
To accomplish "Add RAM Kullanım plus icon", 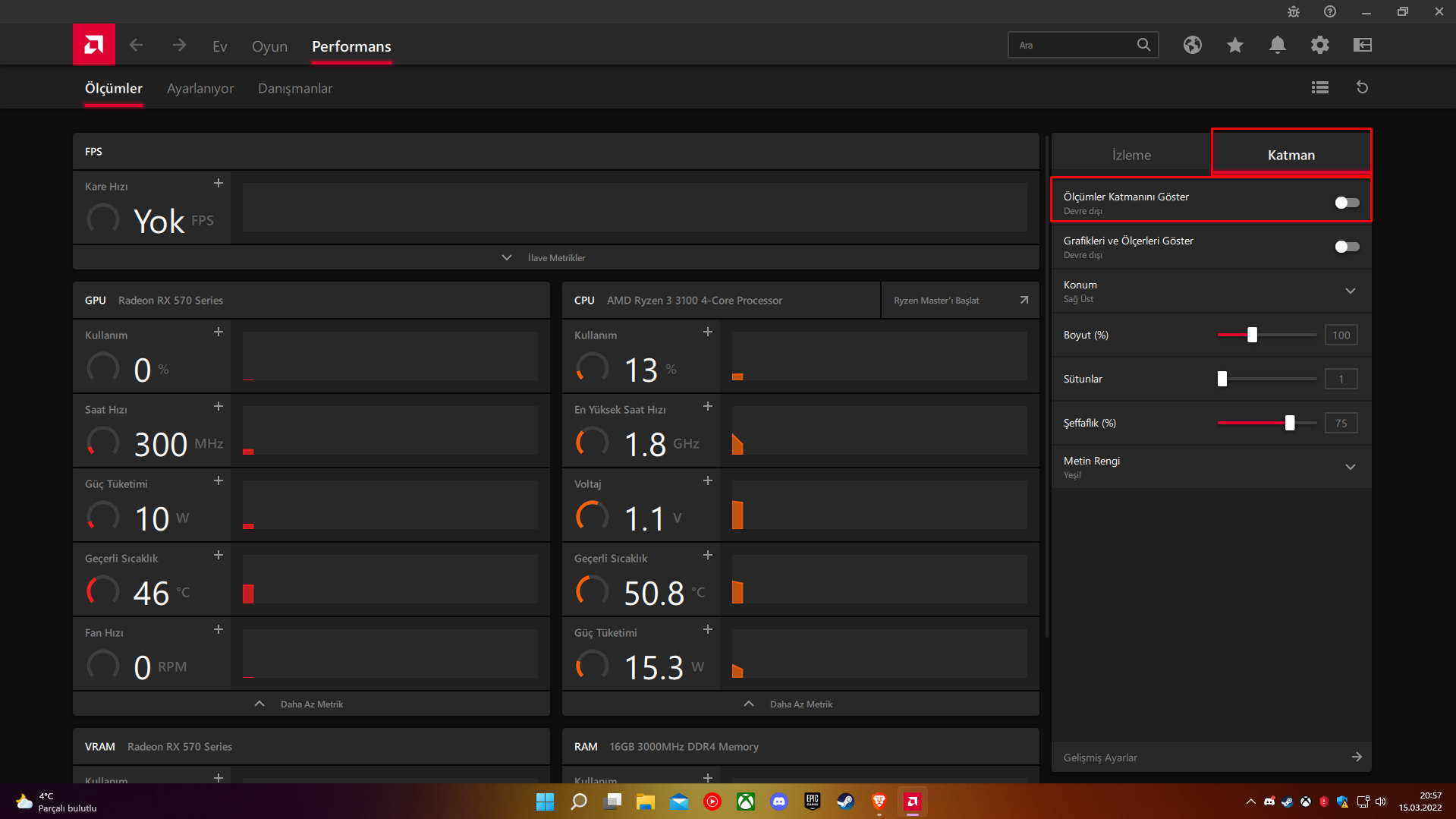I will click(708, 777).
